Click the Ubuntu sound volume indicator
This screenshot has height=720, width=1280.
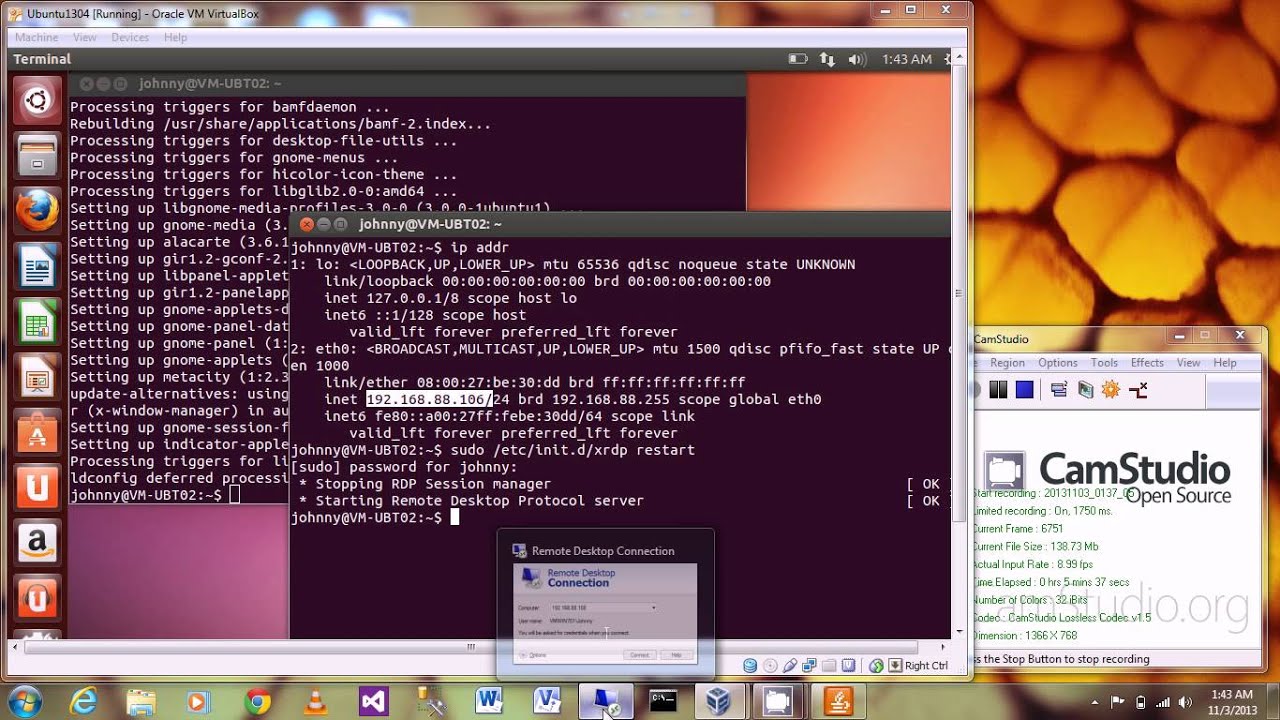click(857, 59)
